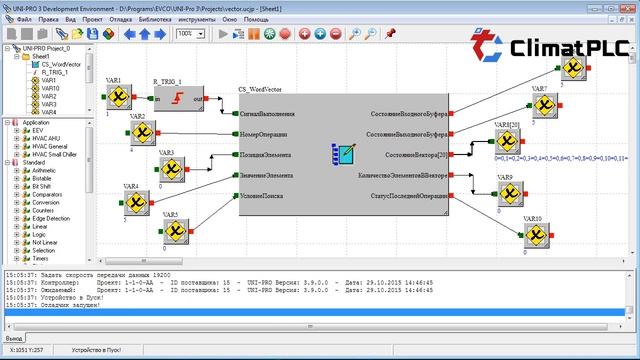This screenshot has height=360, width=640.
Task: Click the blue plus circle icon
Action: click(320, 34)
